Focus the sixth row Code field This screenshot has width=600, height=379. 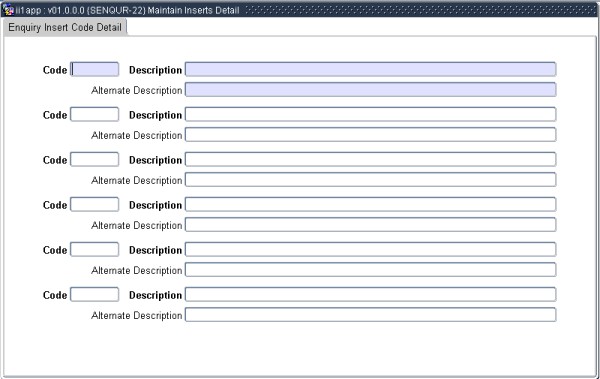(95, 295)
